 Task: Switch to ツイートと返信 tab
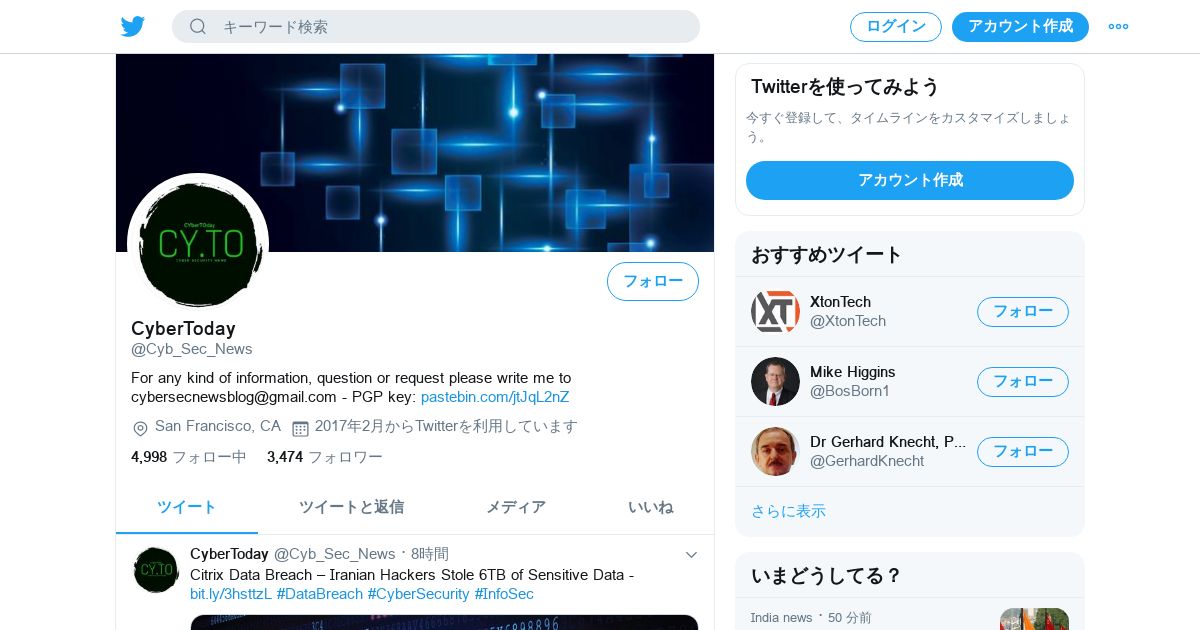click(x=351, y=507)
